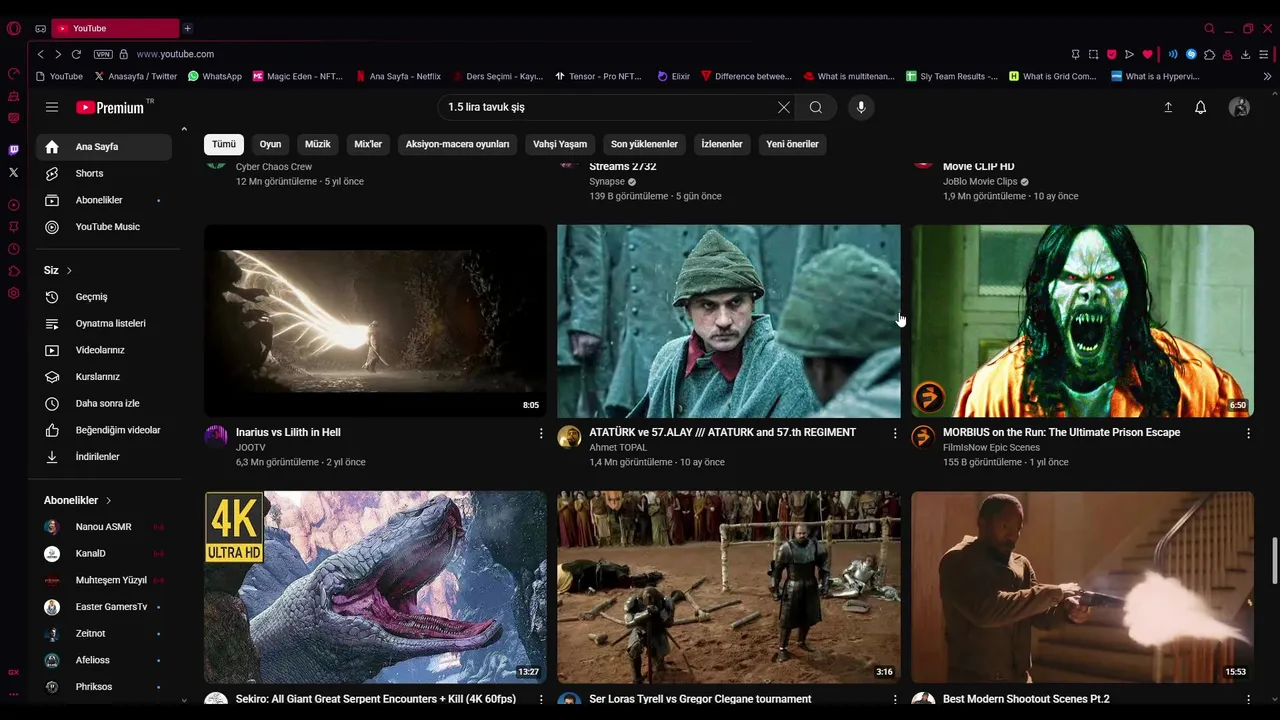Open more options for ATATÜRK ve 57.ALAY video

point(895,433)
